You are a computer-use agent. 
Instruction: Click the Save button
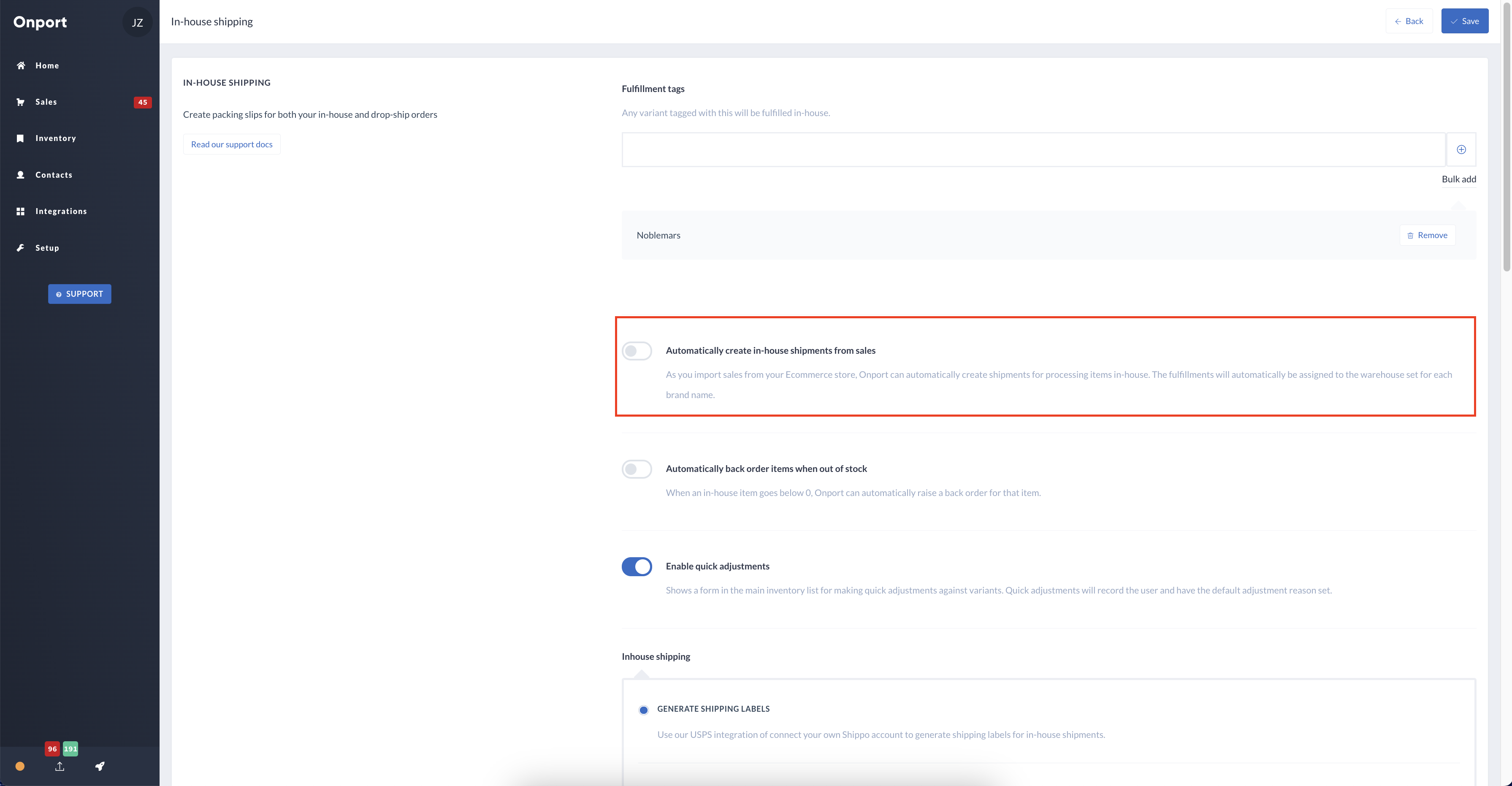(x=1464, y=21)
